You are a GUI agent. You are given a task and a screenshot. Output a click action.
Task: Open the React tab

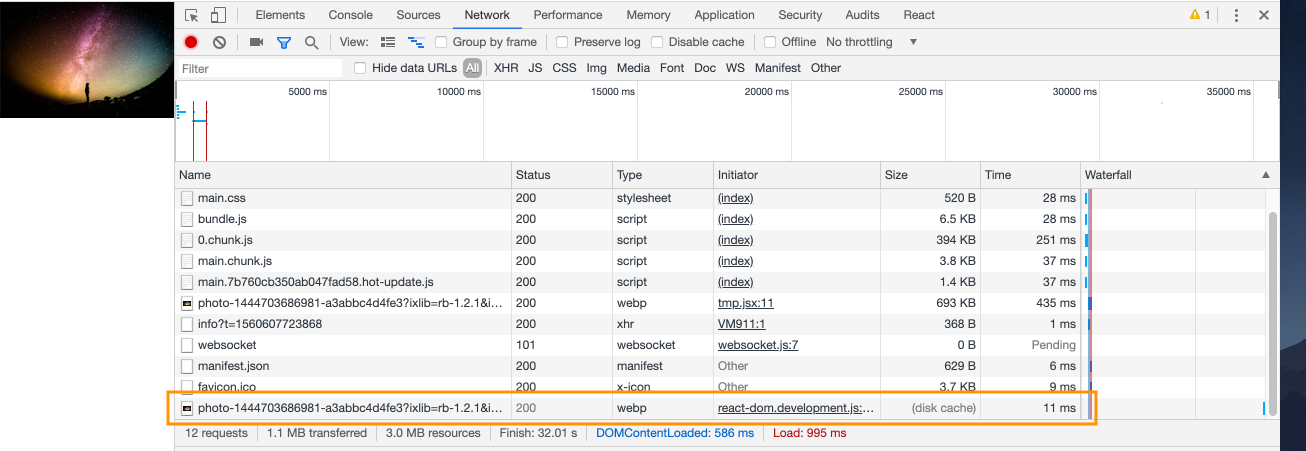click(919, 15)
